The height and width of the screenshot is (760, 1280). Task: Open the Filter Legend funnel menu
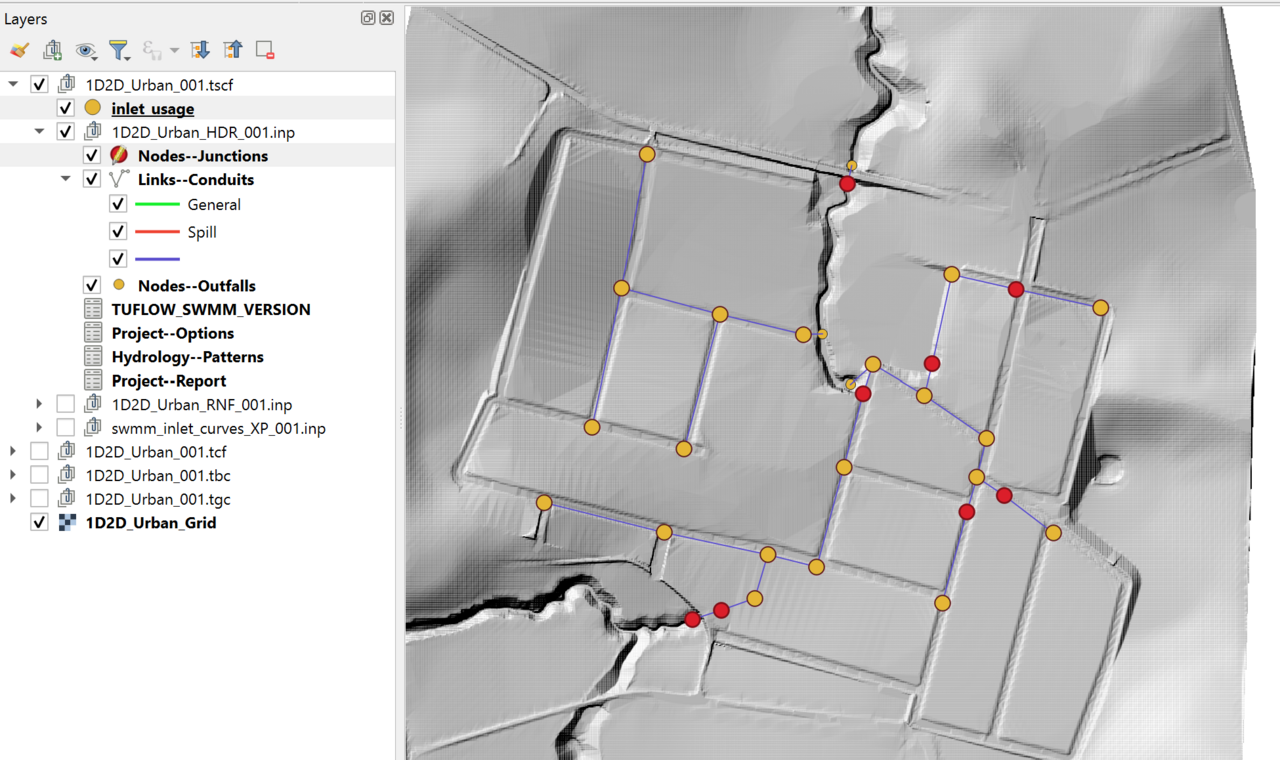coord(119,50)
